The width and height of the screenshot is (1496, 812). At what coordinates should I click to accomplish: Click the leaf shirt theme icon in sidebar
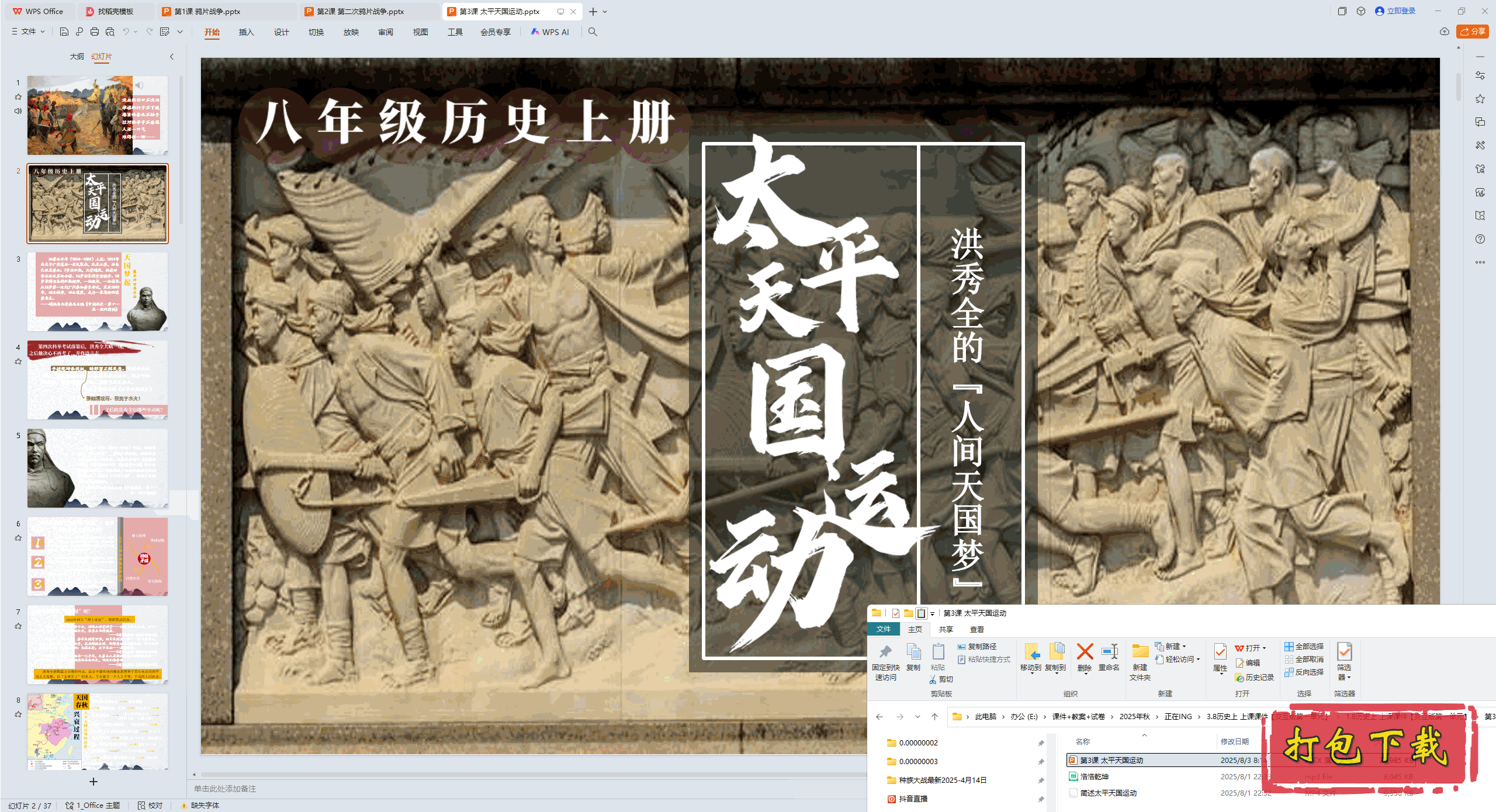click(x=1480, y=192)
